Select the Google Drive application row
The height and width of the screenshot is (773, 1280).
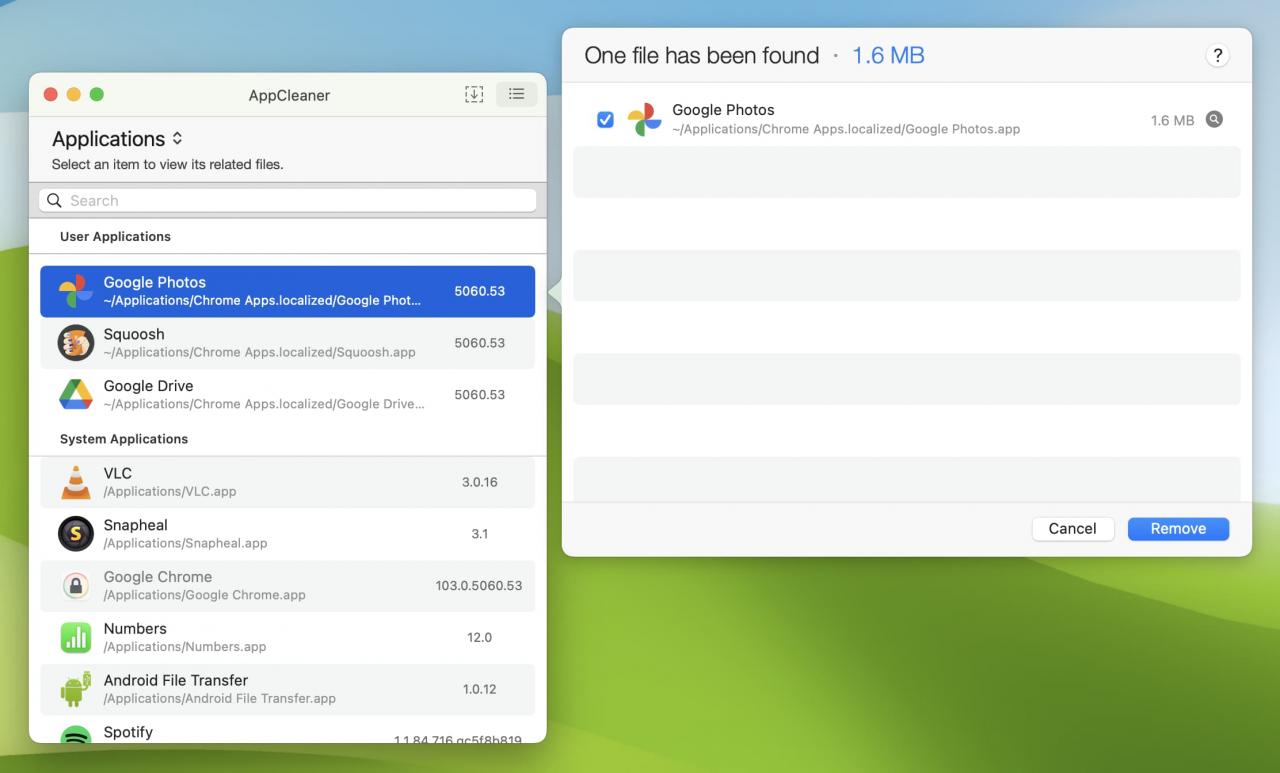pos(288,395)
